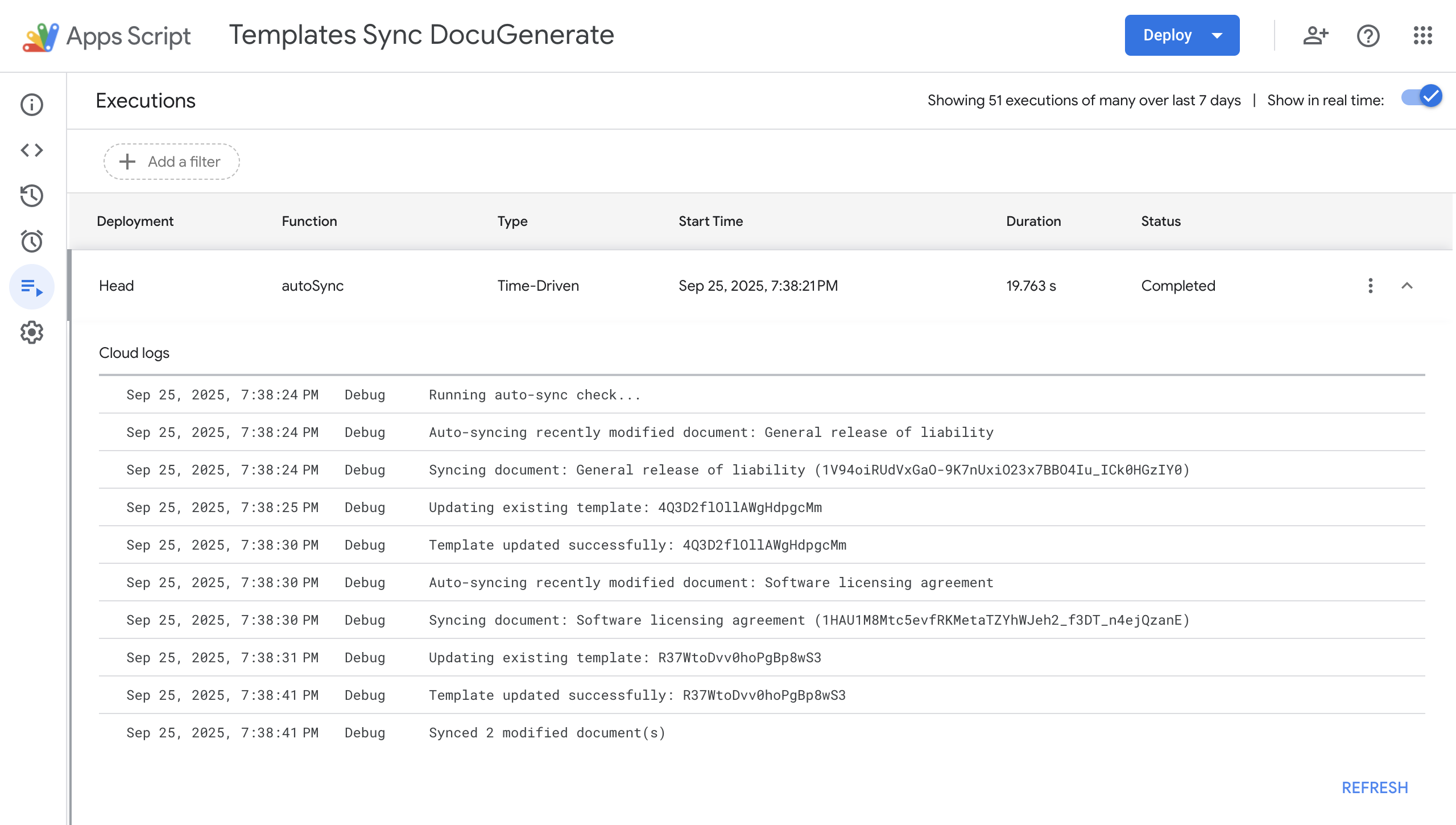Screen dimensions: 1456x825
Task: Click the Cloud logs heading
Action: 134,353
